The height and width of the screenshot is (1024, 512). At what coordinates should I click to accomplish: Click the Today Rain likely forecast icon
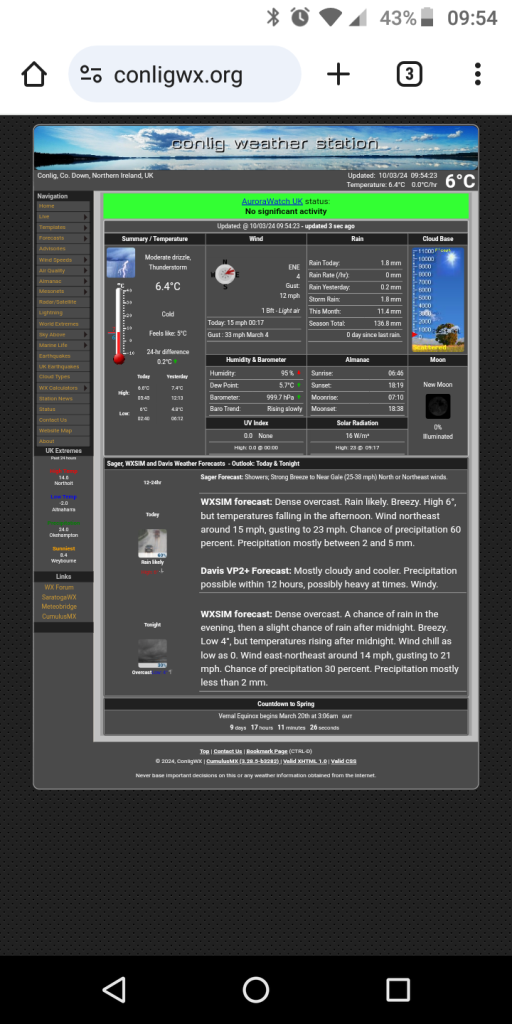tap(152, 543)
